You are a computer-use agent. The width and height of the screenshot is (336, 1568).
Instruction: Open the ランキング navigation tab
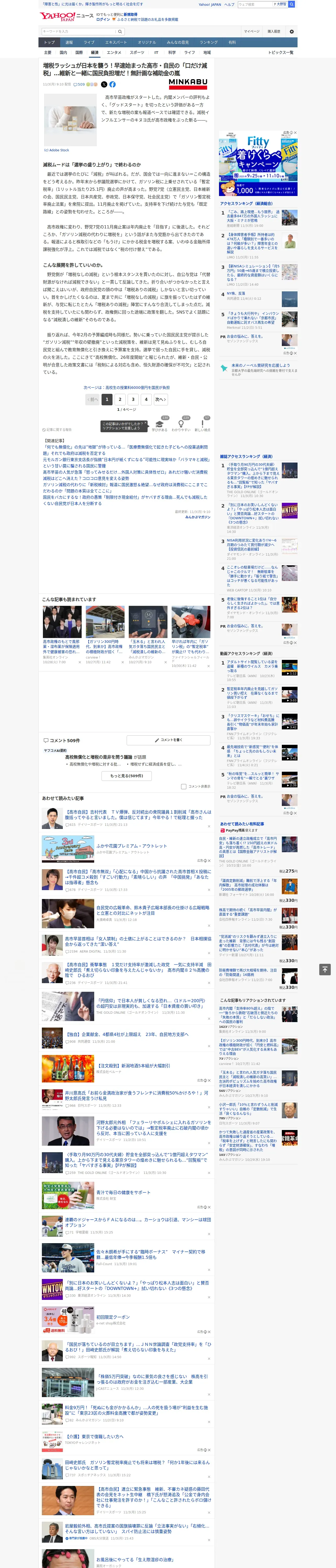209,42
